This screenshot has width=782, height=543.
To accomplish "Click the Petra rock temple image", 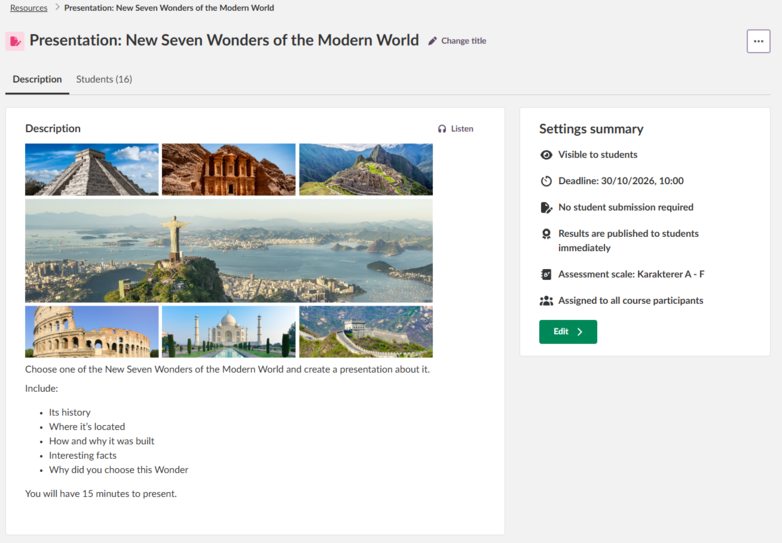I will coord(228,170).
